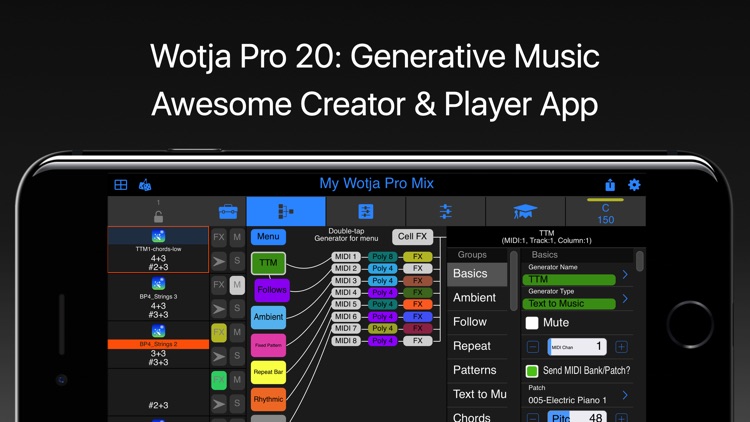Select the Basics group
Viewport: 750px width, 422px height.
coord(477,274)
